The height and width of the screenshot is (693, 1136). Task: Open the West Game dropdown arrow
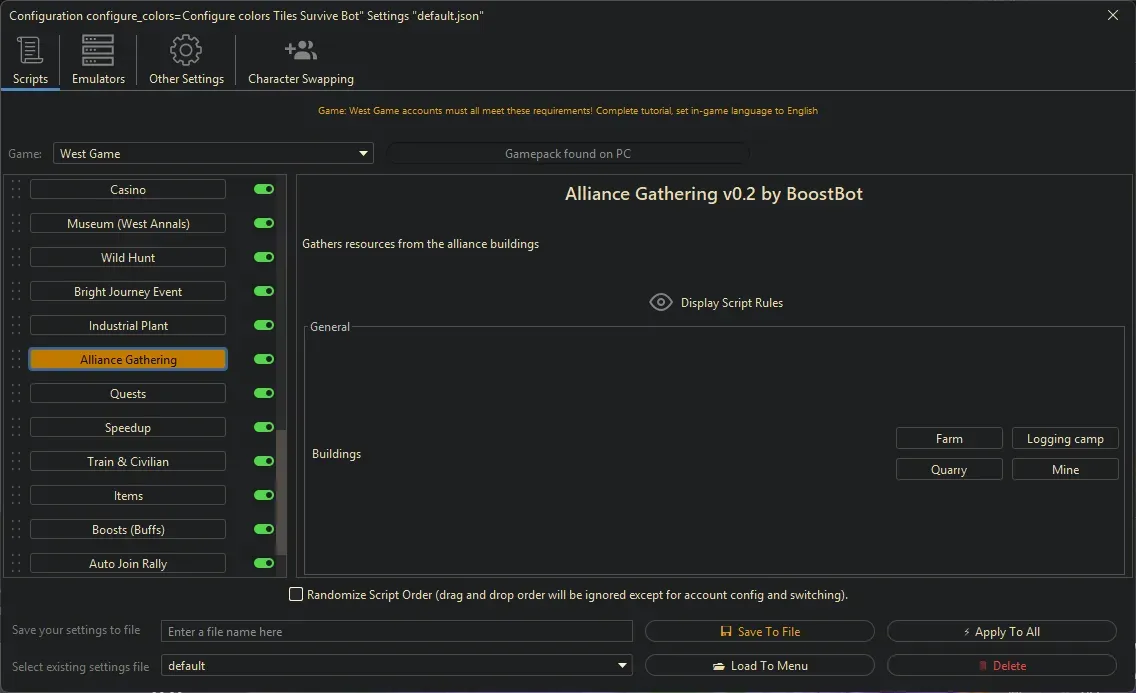pyautogui.click(x=362, y=153)
